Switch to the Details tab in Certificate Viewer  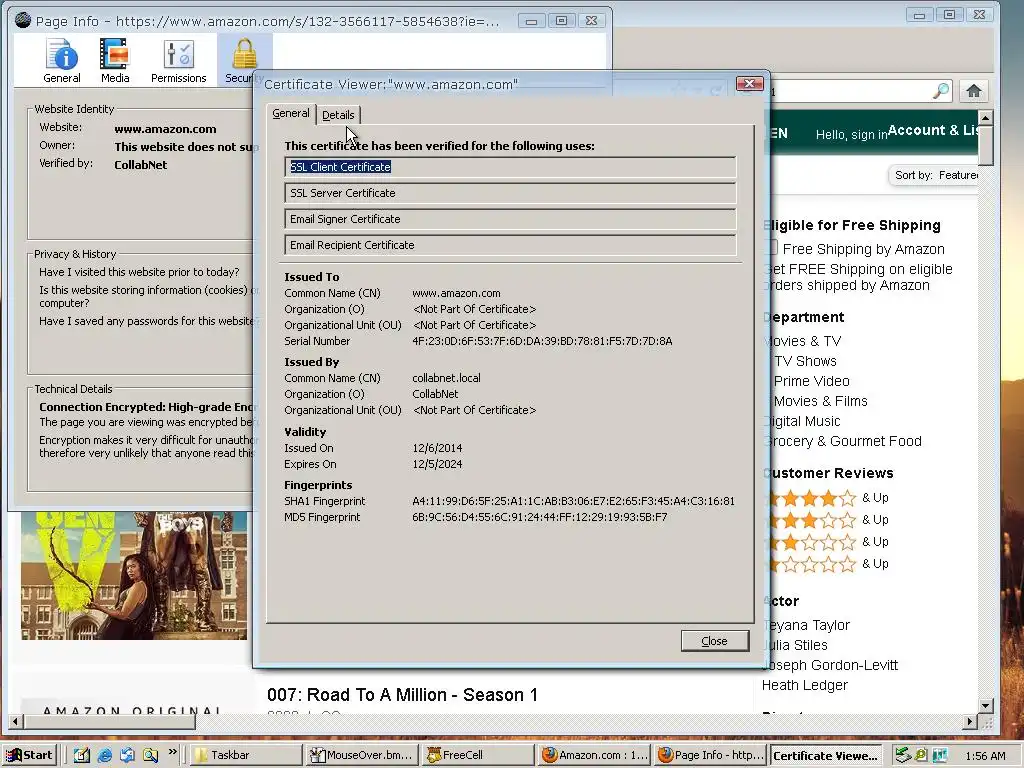338,115
